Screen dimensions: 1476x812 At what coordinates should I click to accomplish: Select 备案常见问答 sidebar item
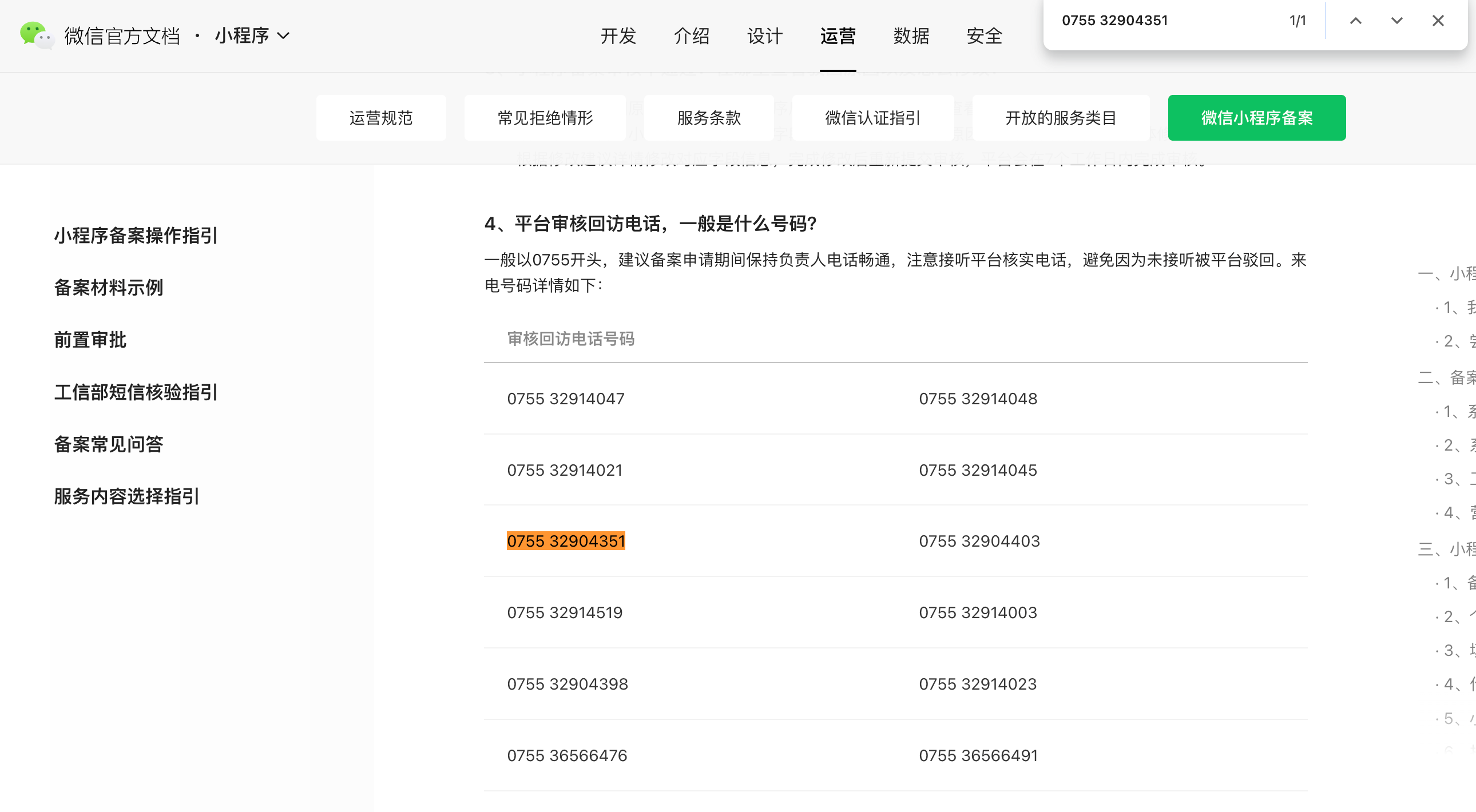click(x=109, y=444)
